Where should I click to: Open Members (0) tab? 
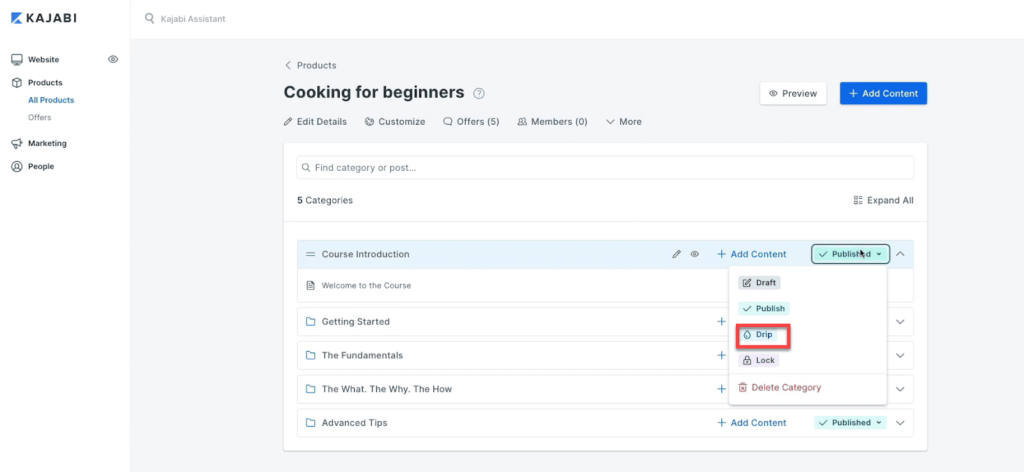coord(552,121)
